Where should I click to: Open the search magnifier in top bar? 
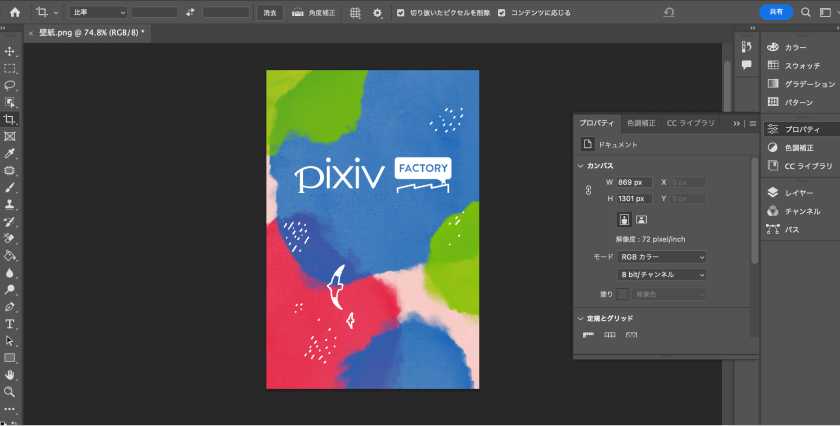coord(806,12)
